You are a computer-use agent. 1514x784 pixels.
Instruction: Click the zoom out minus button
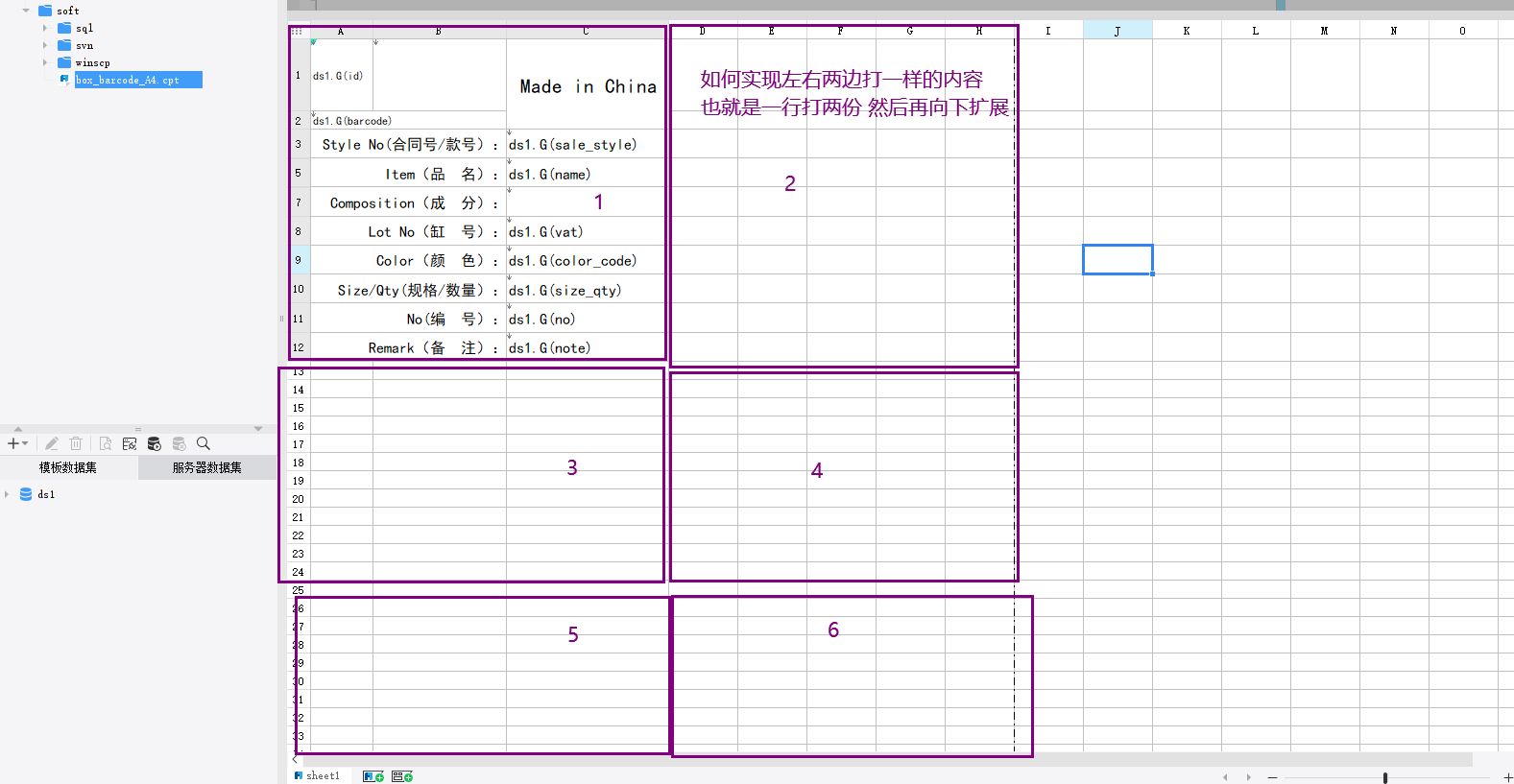point(1272,777)
